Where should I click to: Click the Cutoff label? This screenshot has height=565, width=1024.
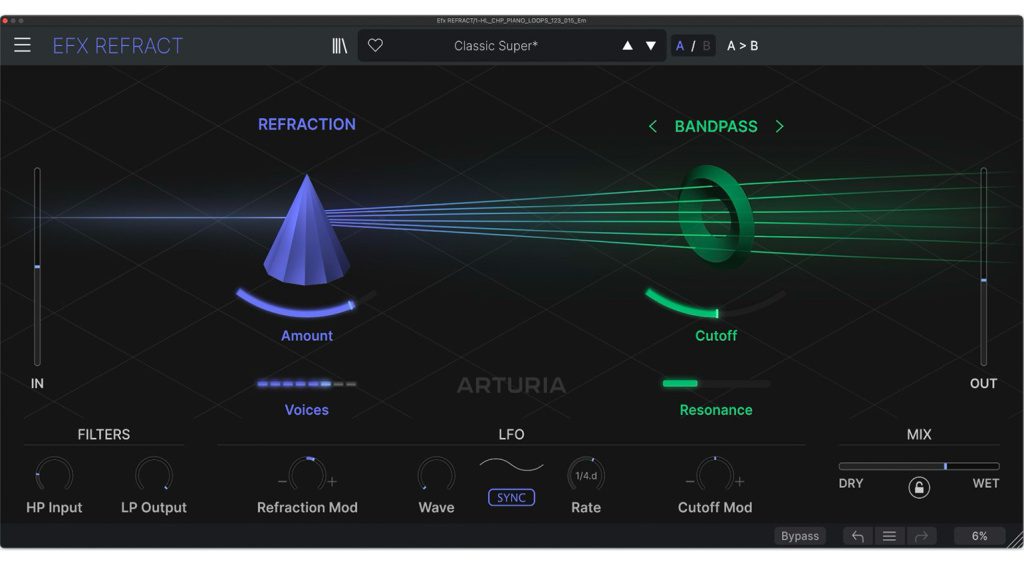716,336
